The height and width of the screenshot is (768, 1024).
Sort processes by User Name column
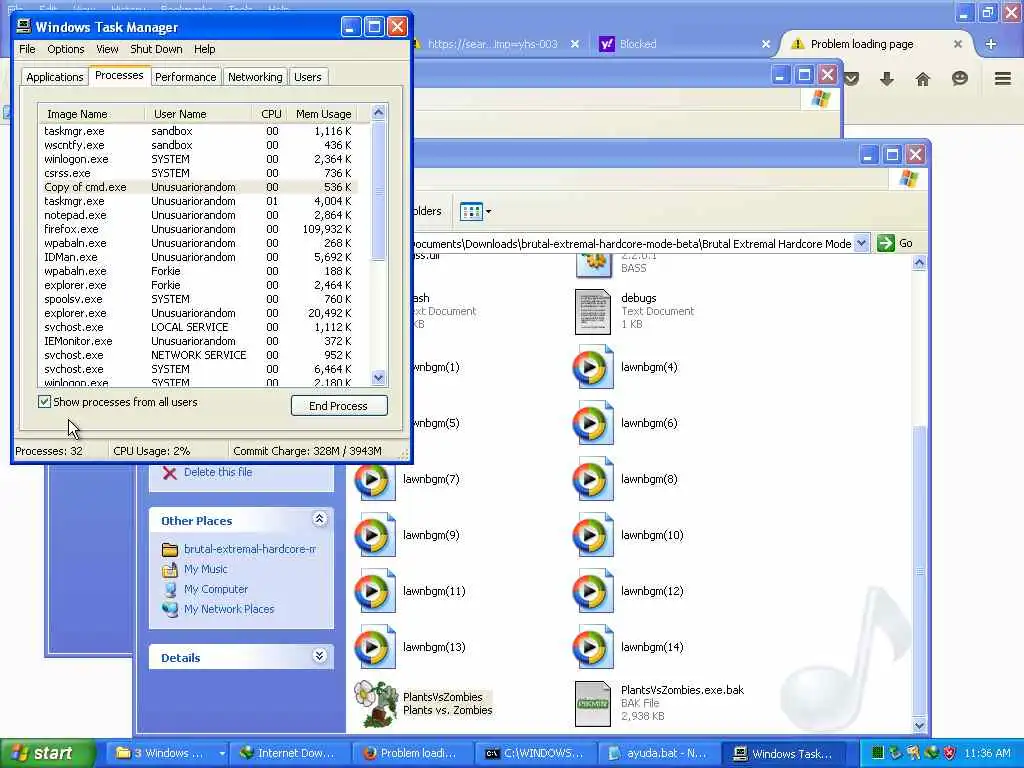tap(198, 114)
